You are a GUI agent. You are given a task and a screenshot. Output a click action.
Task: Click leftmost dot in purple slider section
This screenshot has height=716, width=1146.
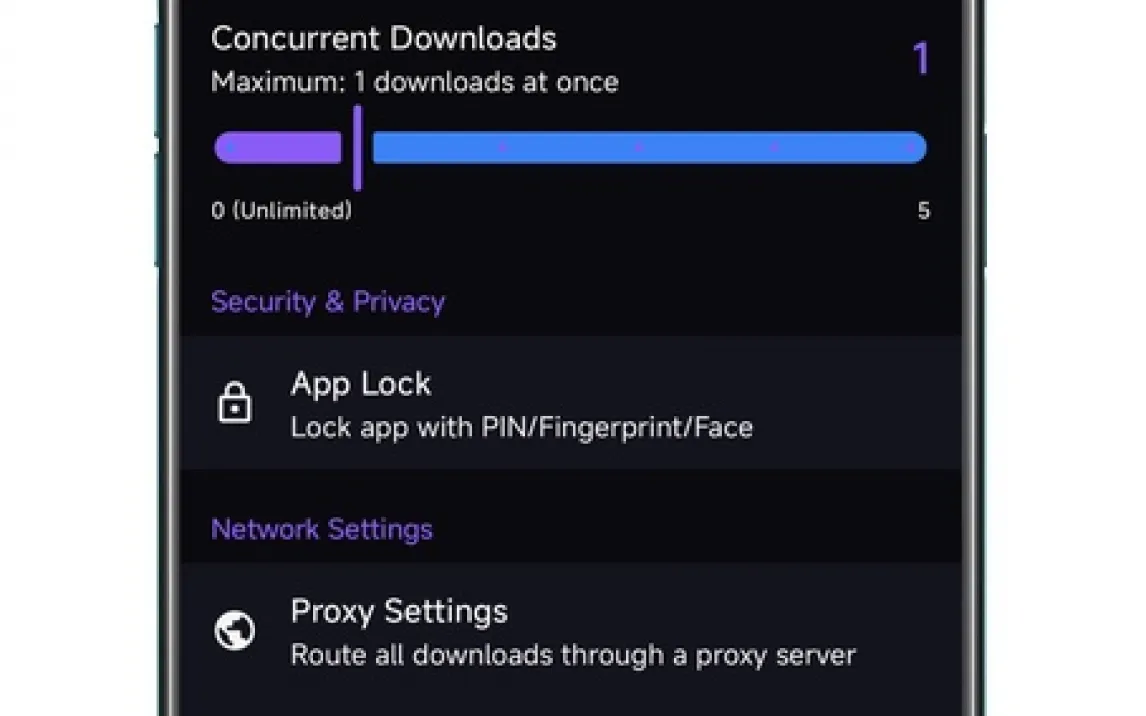point(230,148)
